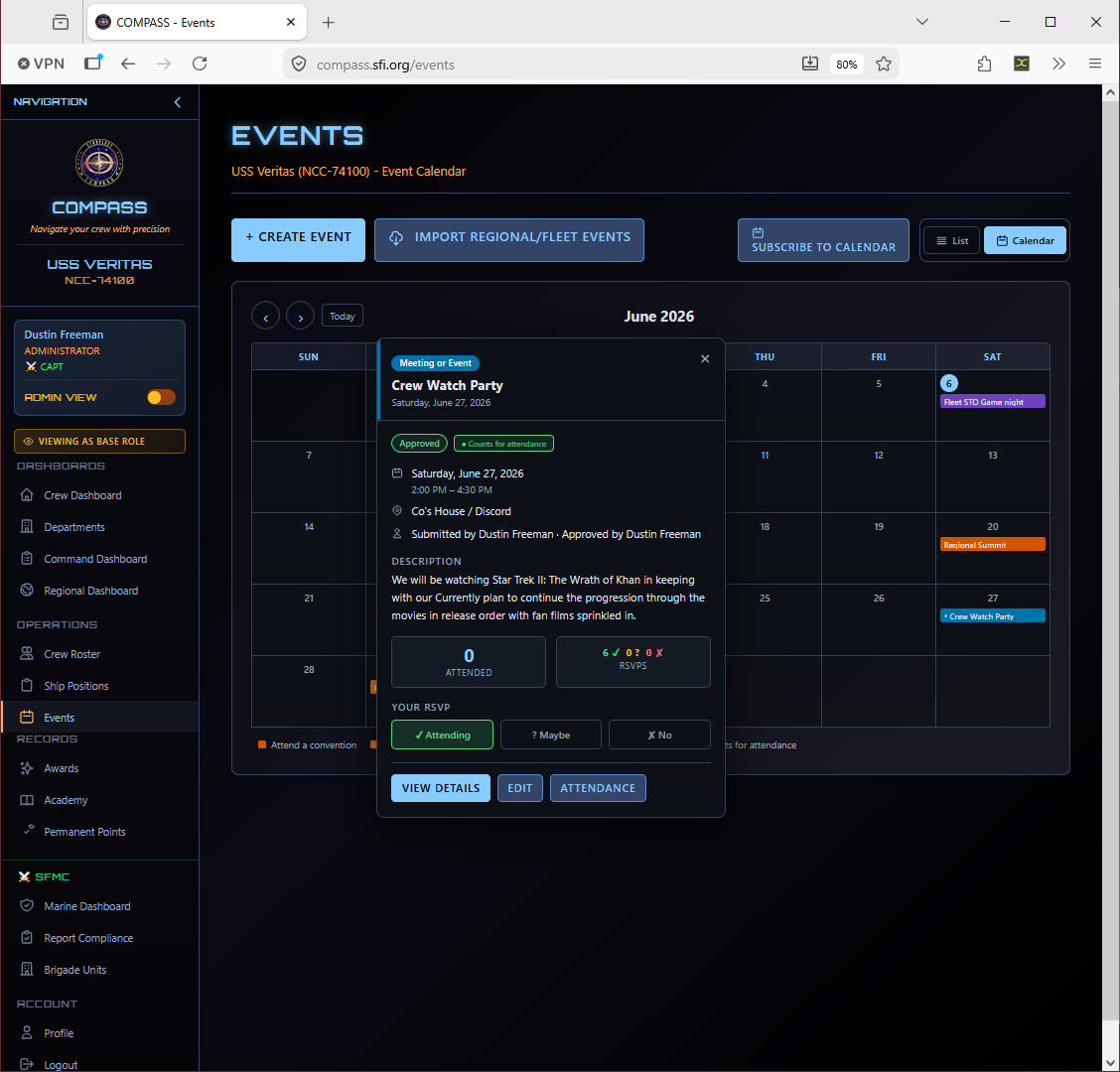1120x1072 pixels.
Task: Open Regional Summit event on calendar
Action: click(992, 544)
